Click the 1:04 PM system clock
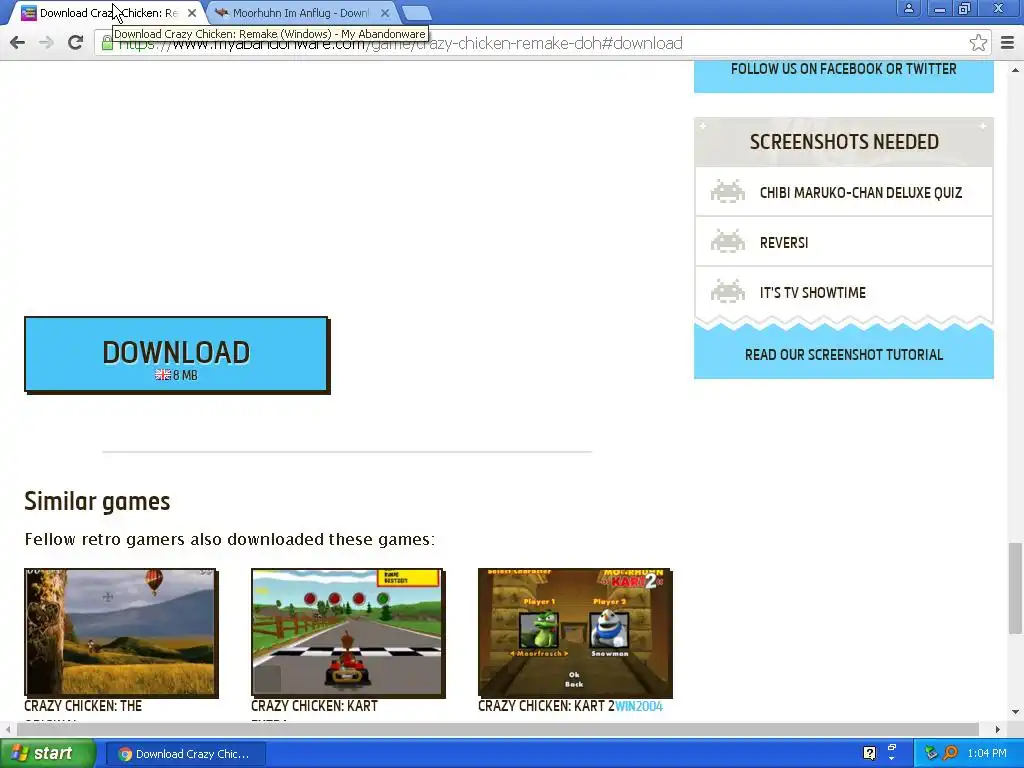 987,754
